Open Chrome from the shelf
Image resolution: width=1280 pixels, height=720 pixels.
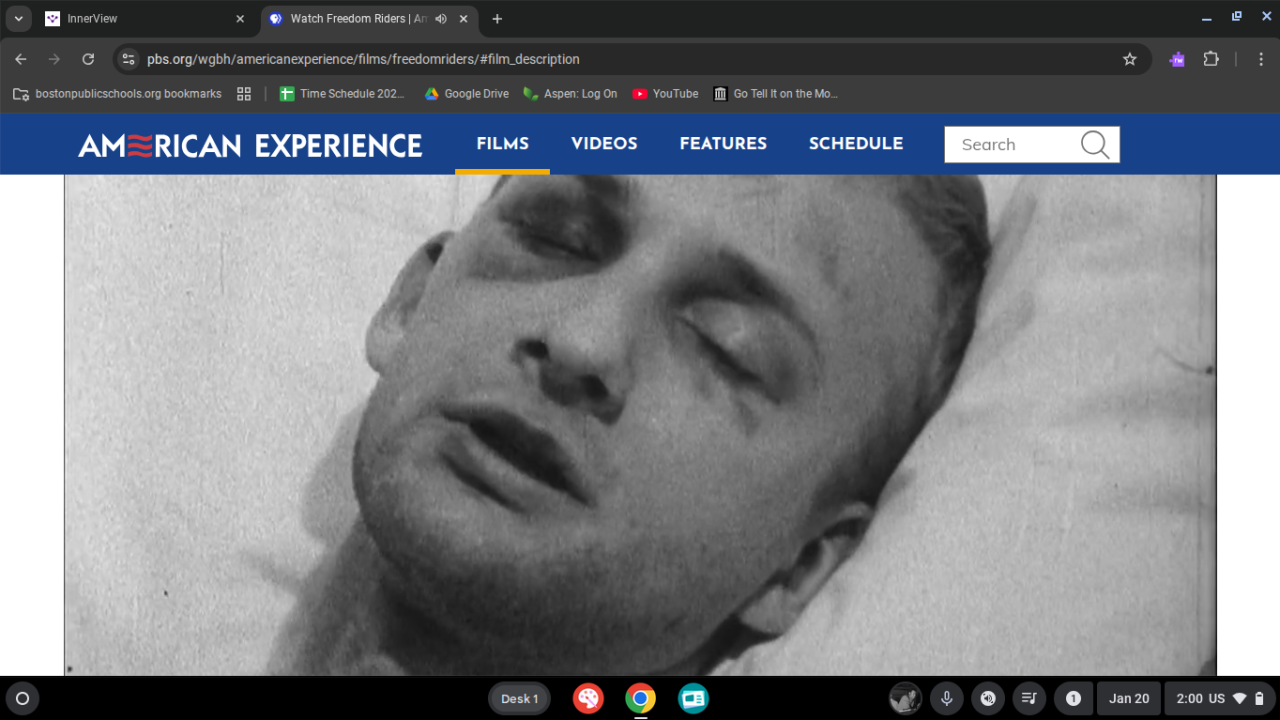pos(640,699)
